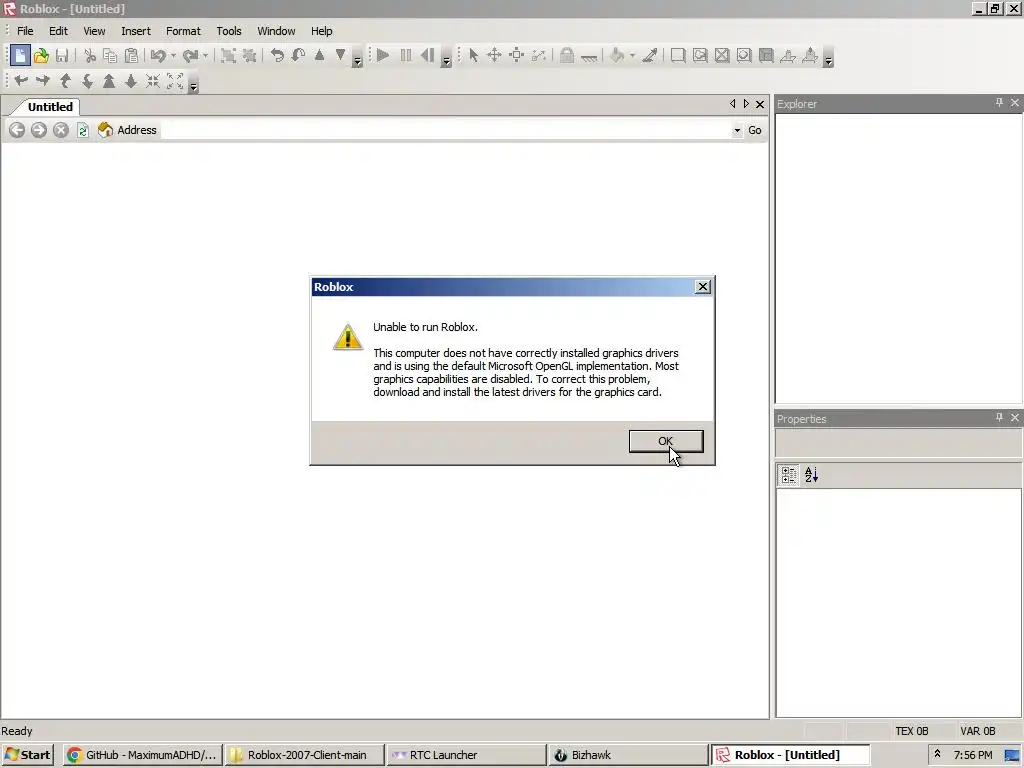Click the browser Forward arrow button
Image resolution: width=1024 pixels, height=768 pixels.
point(39,130)
